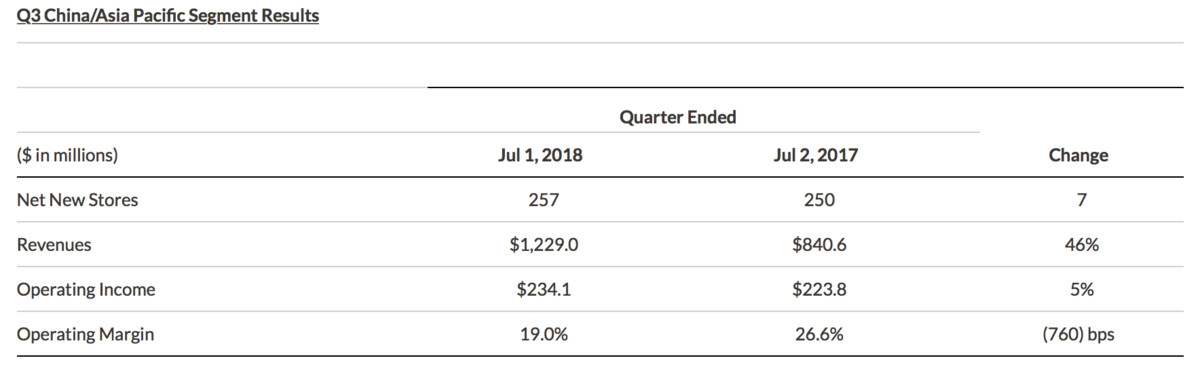Select the 46% revenue change cell
The image size is (1200, 373).
tap(1078, 245)
